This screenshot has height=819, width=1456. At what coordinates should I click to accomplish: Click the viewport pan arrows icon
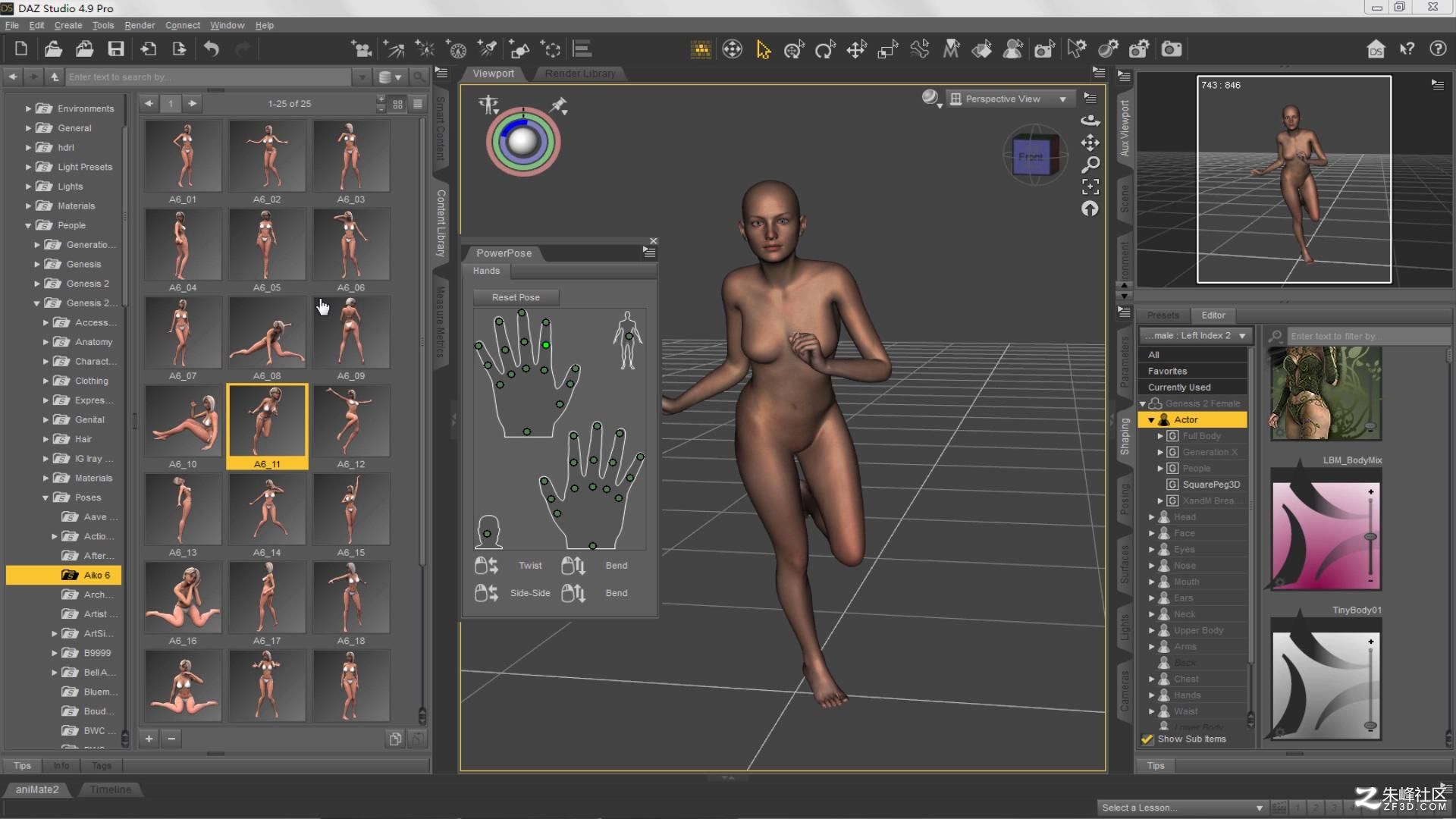coord(1090,143)
